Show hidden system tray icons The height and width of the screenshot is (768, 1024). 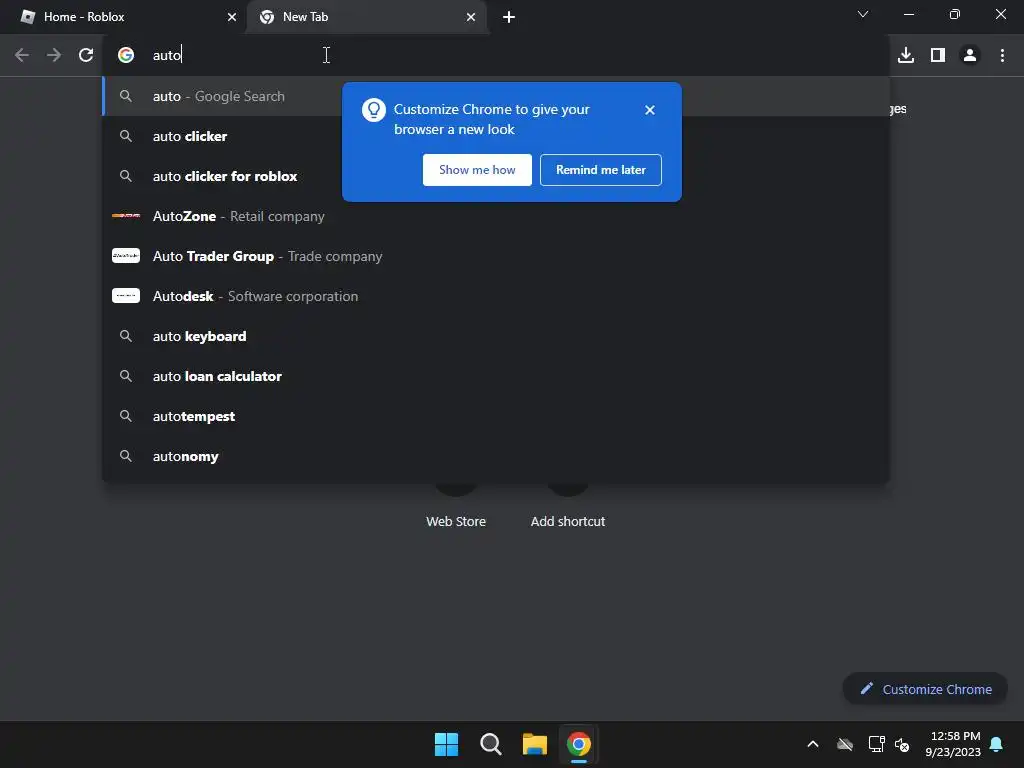click(x=813, y=744)
